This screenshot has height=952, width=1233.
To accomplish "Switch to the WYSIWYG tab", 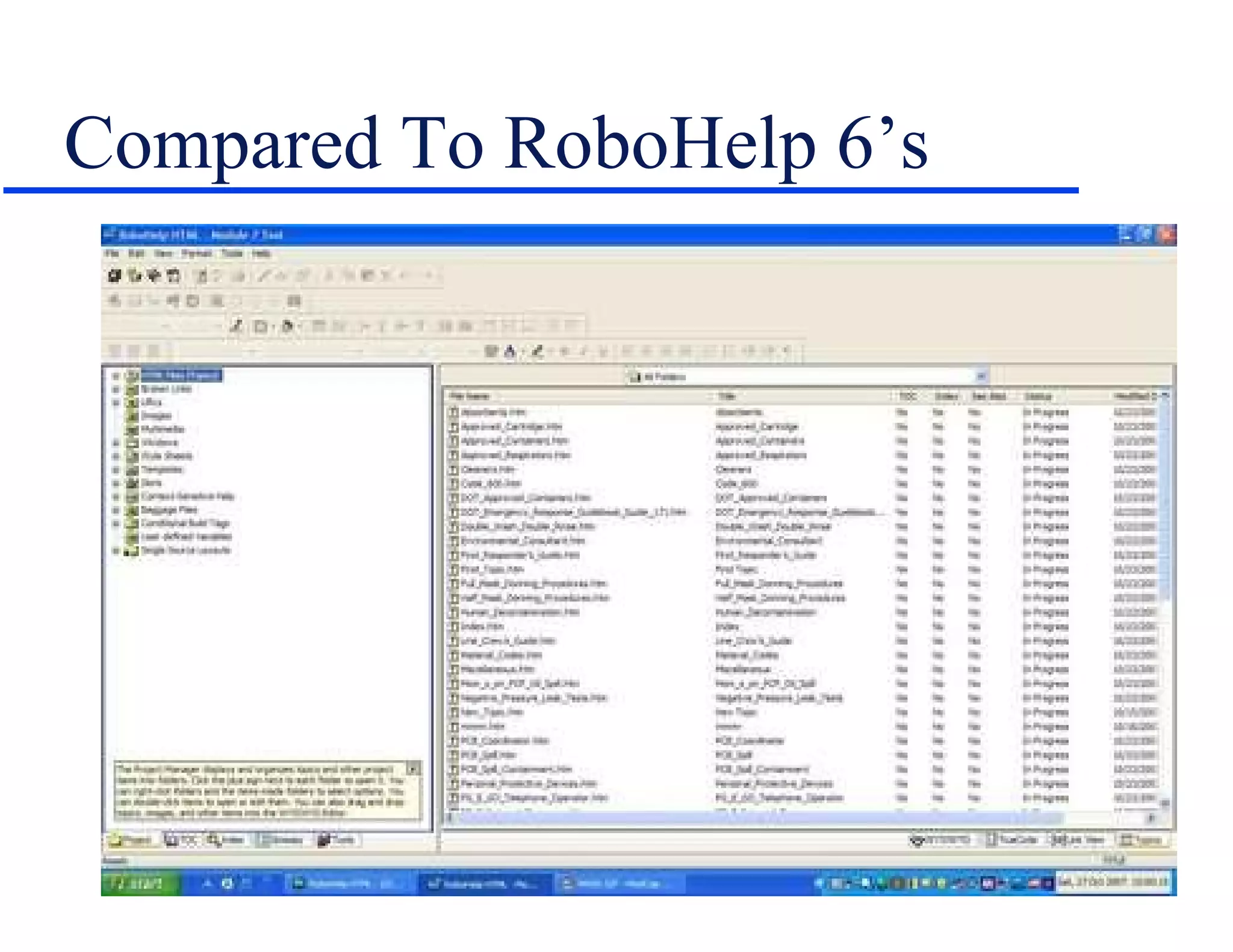I will [940, 840].
